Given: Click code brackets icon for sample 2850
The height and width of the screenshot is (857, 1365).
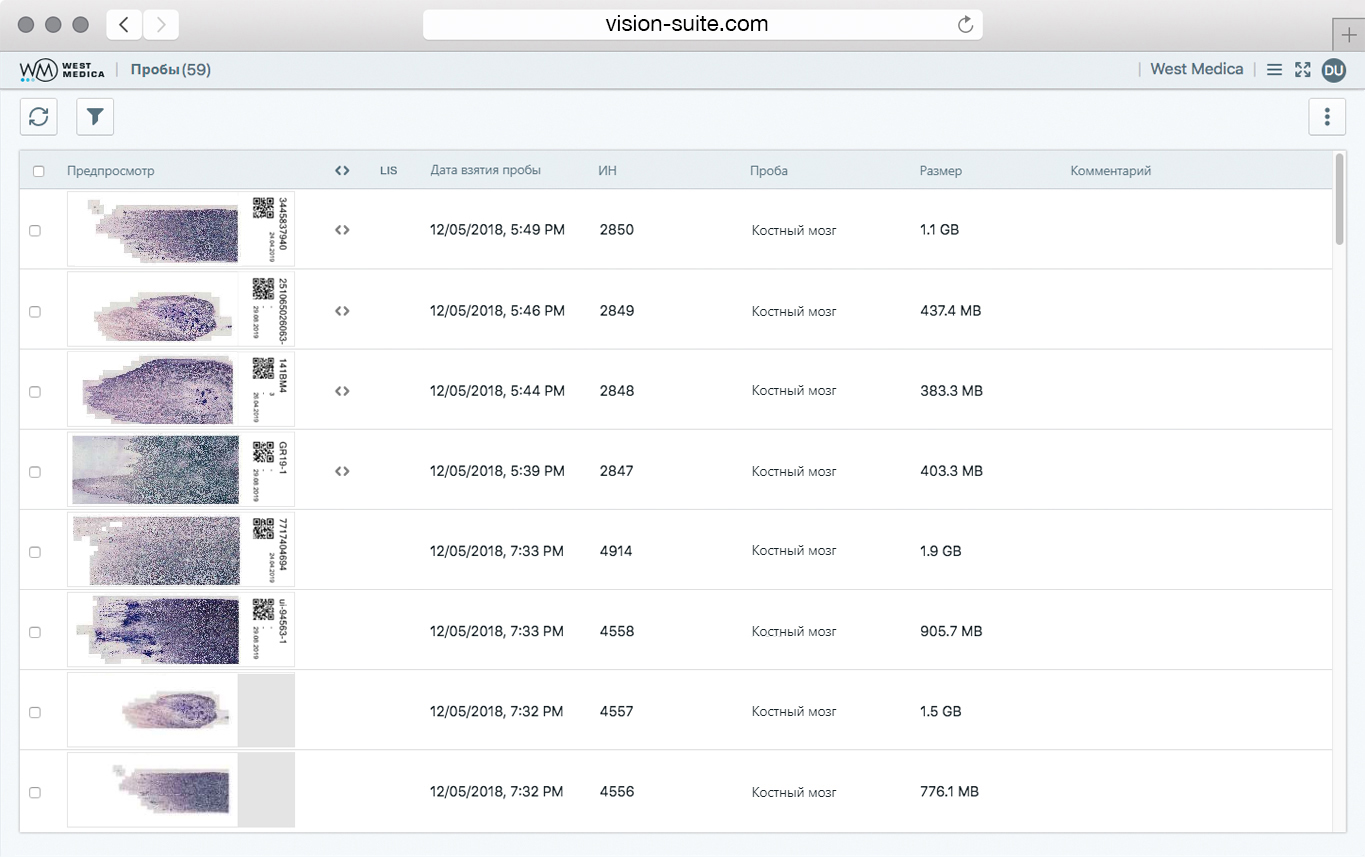Looking at the screenshot, I should [342, 230].
